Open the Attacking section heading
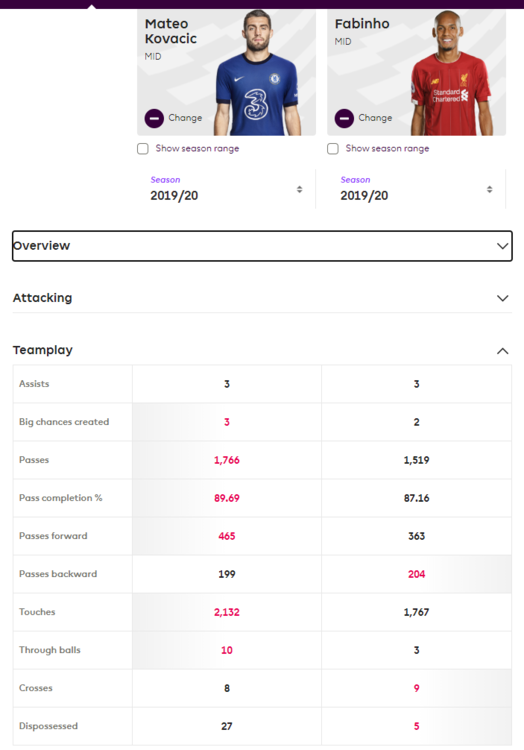Viewport: 524px width, 750px height. 43,298
